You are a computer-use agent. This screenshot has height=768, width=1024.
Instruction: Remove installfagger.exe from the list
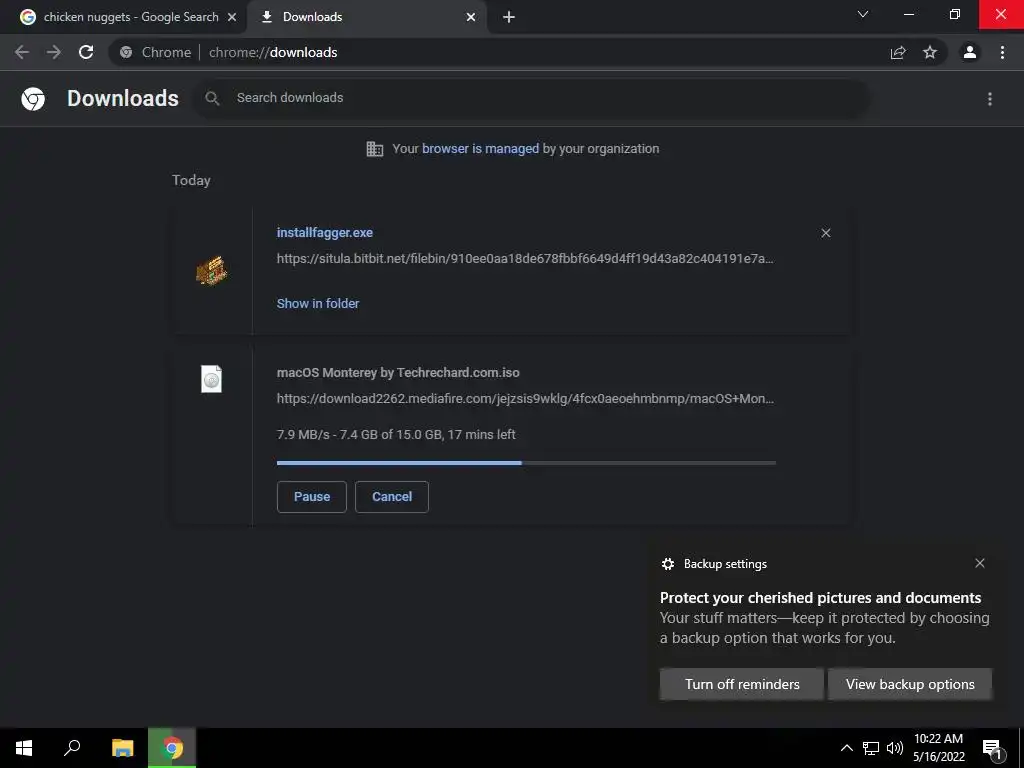(825, 233)
